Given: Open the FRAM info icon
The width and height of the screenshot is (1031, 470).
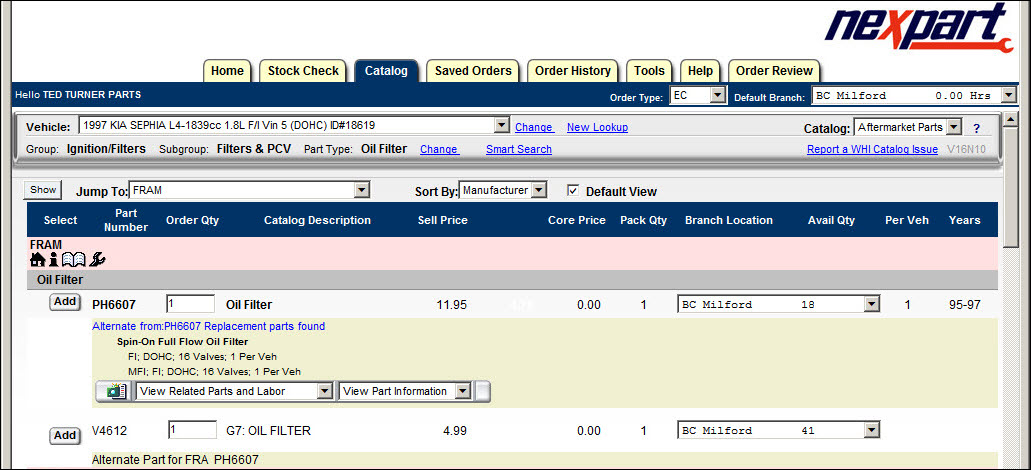Looking at the screenshot, I should [x=53, y=260].
